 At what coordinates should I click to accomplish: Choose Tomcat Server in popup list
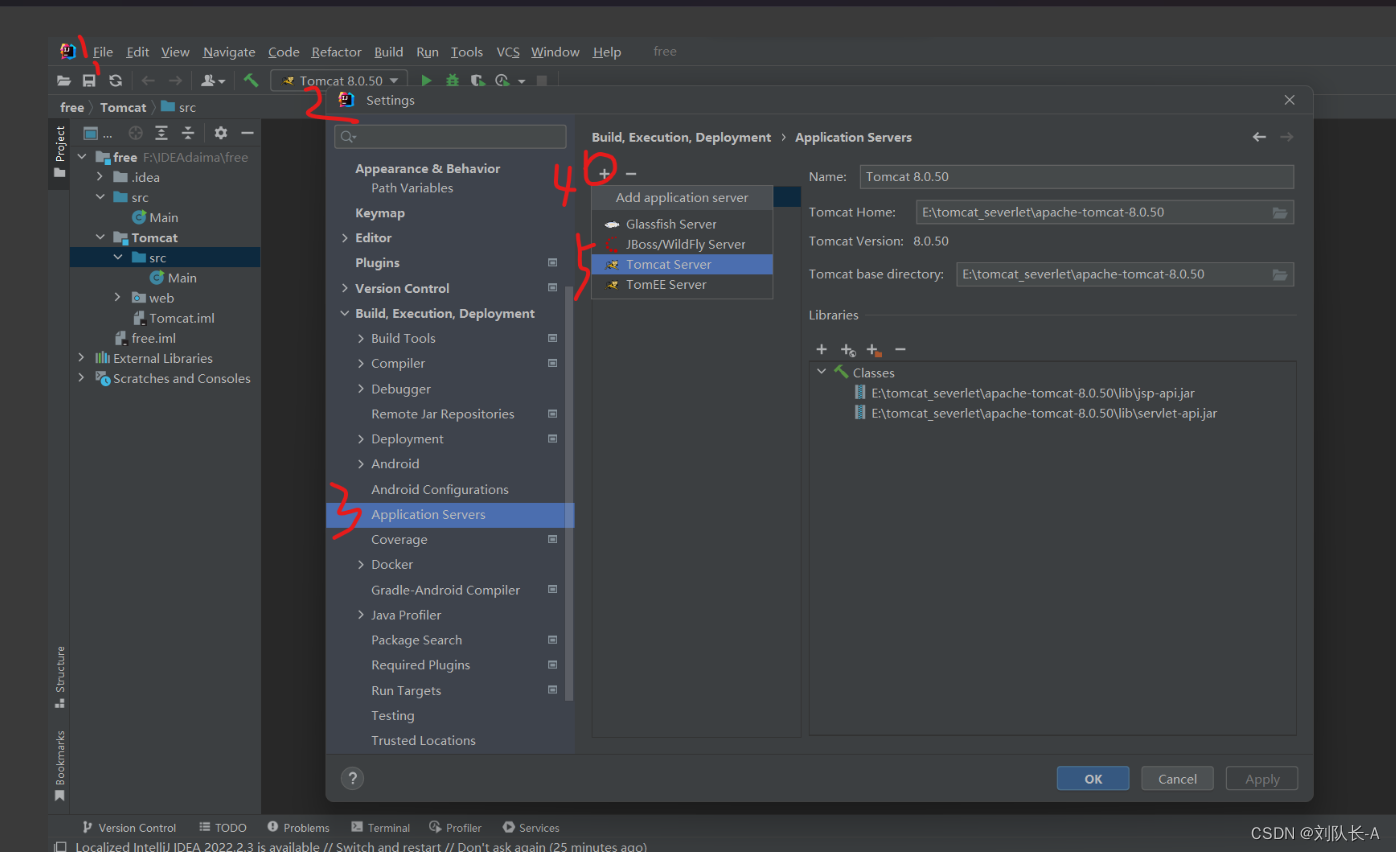682,264
